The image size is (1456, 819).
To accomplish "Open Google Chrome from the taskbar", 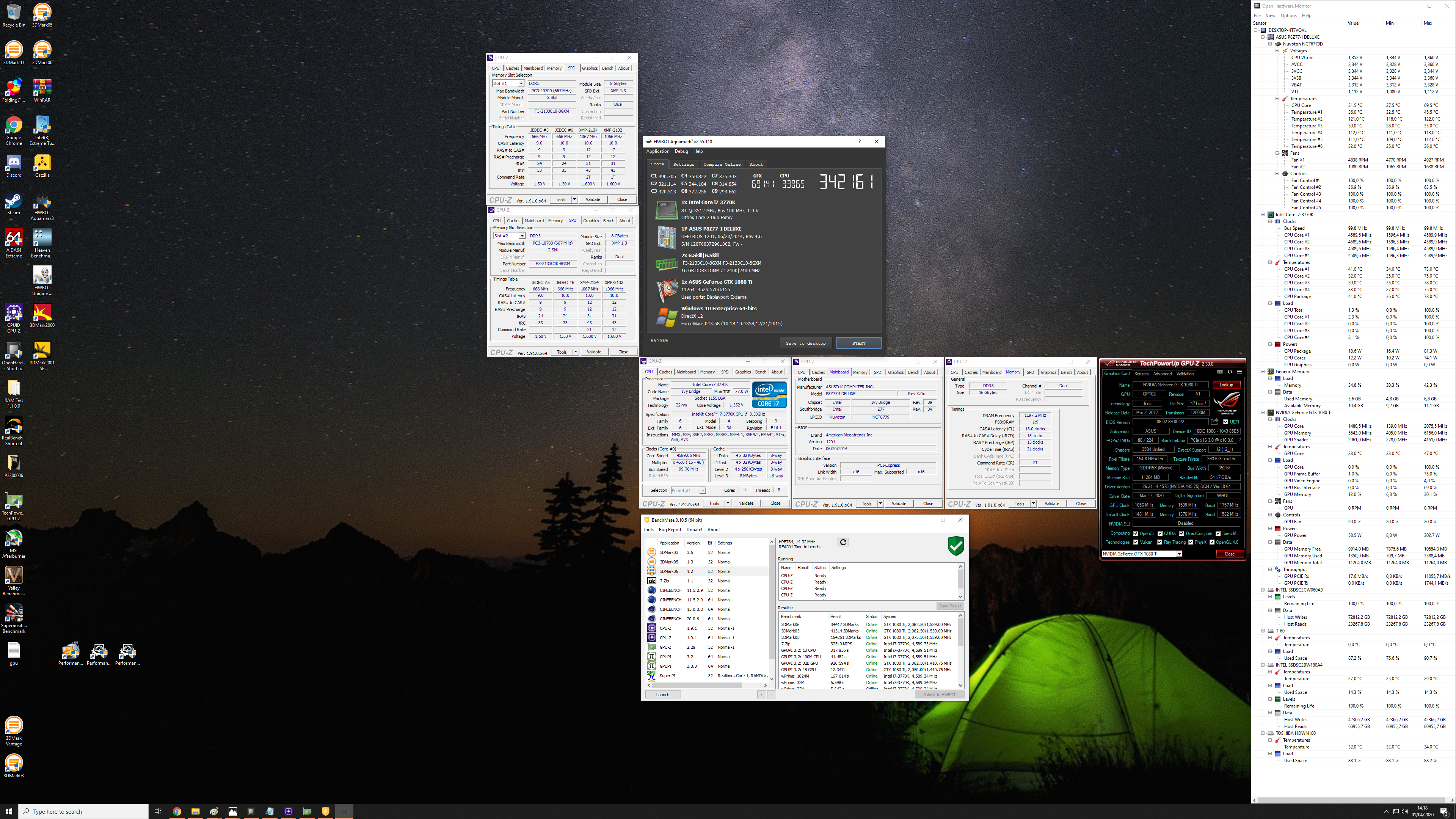I will [177, 811].
